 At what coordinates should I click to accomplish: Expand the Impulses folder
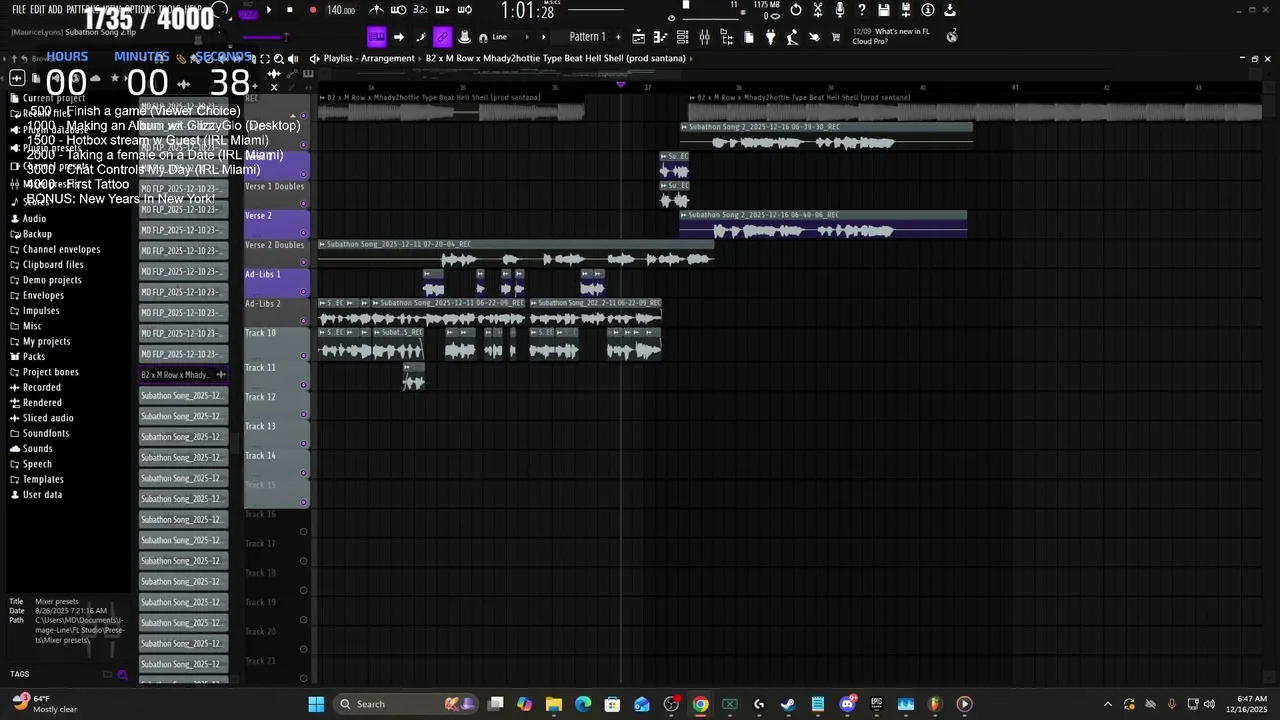coord(41,311)
